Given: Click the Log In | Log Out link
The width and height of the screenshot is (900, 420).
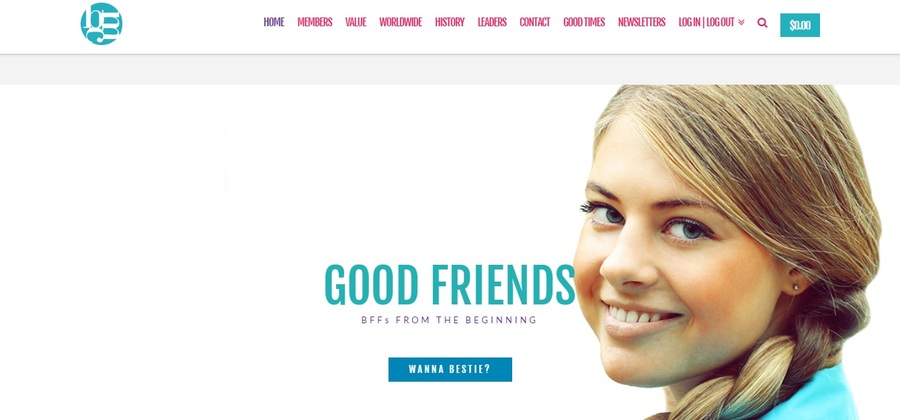Looking at the screenshot, I should (706, 22).
